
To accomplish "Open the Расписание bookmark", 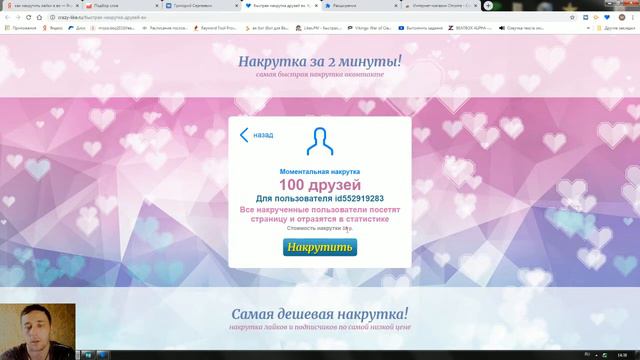I will 164,28.
